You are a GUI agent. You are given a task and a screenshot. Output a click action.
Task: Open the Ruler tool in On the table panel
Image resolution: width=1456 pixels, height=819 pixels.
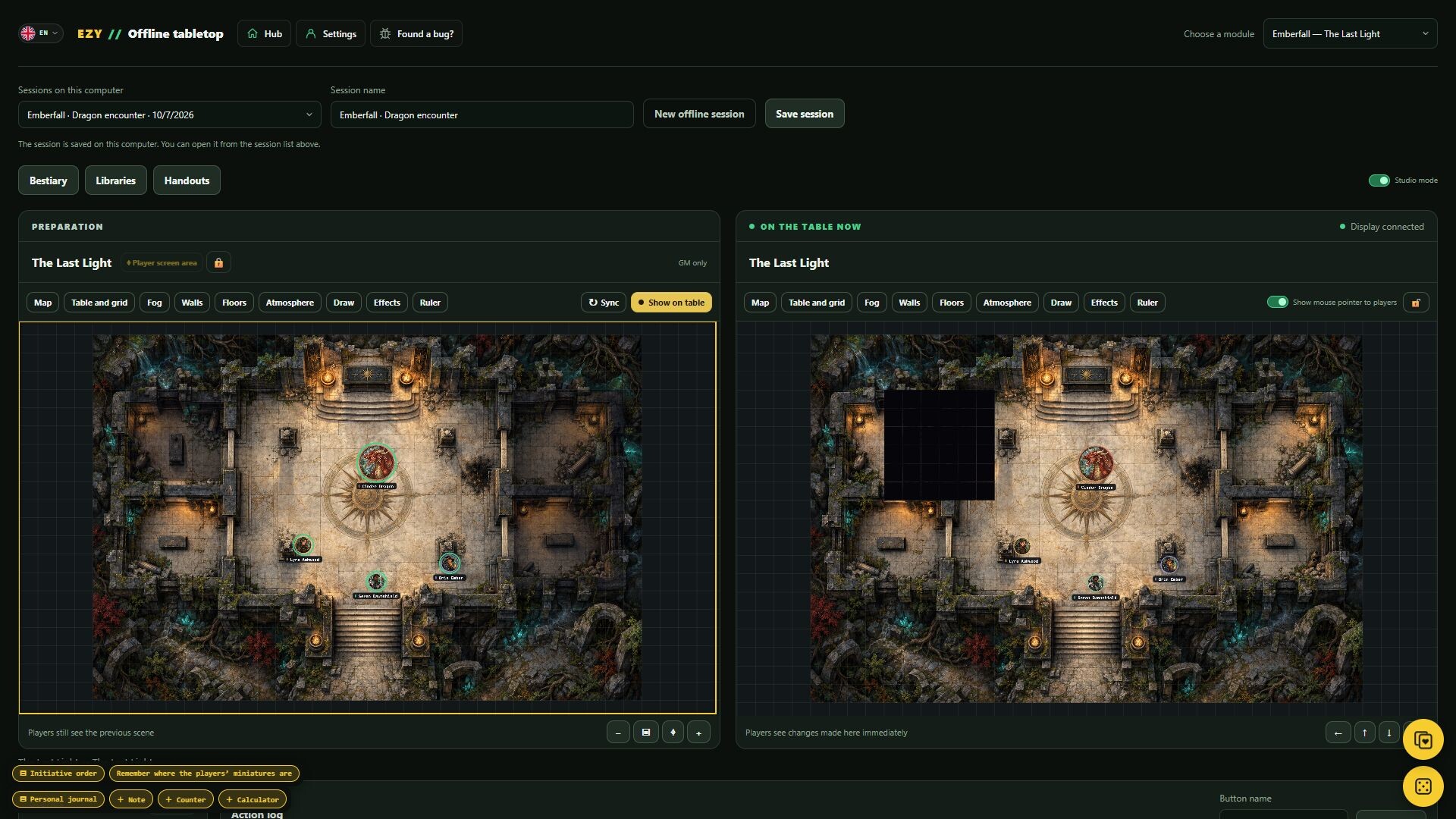coord(1147,303)
